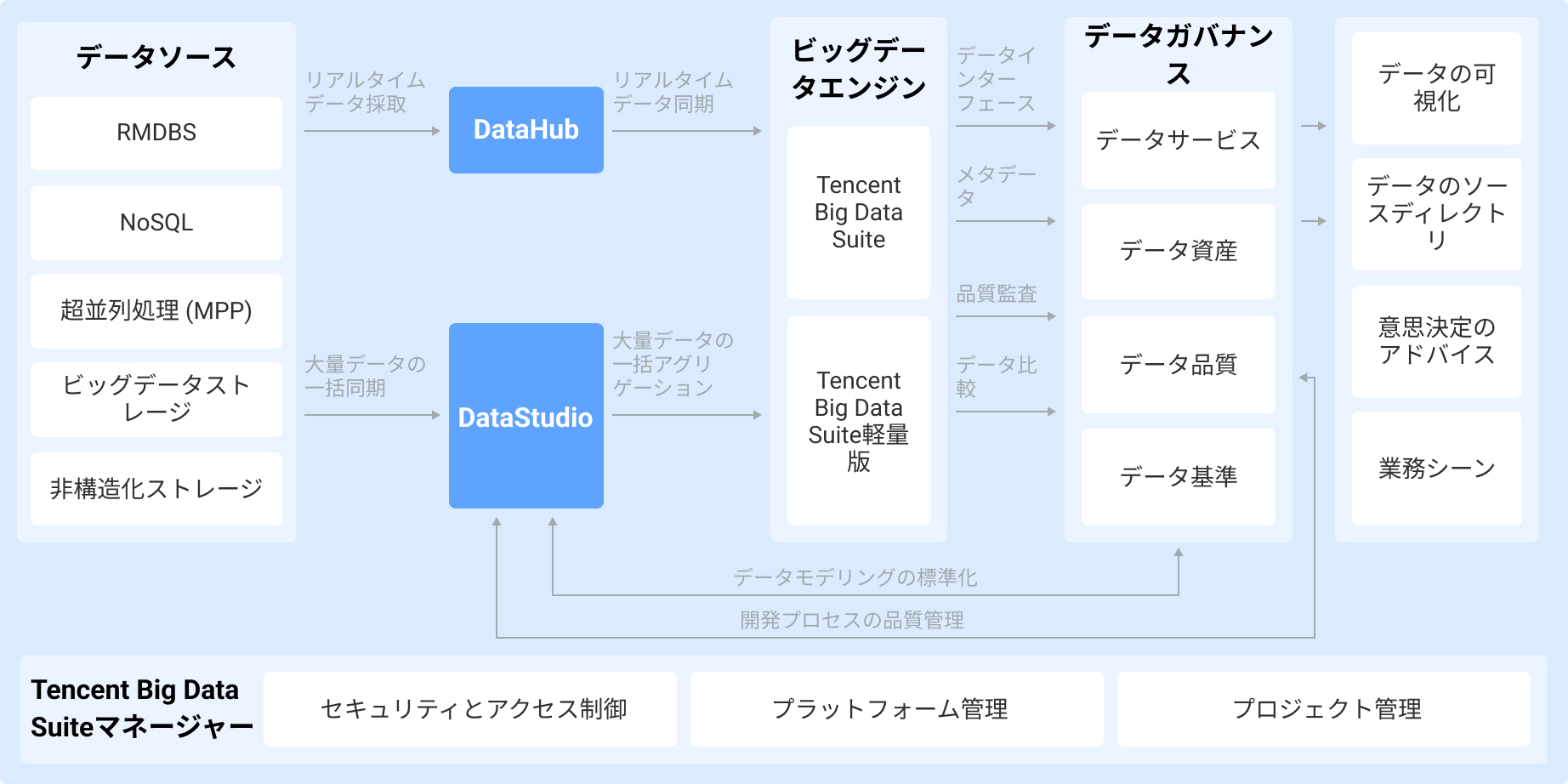Select the NoSQL data source
1568x784 pixels.
156,222
